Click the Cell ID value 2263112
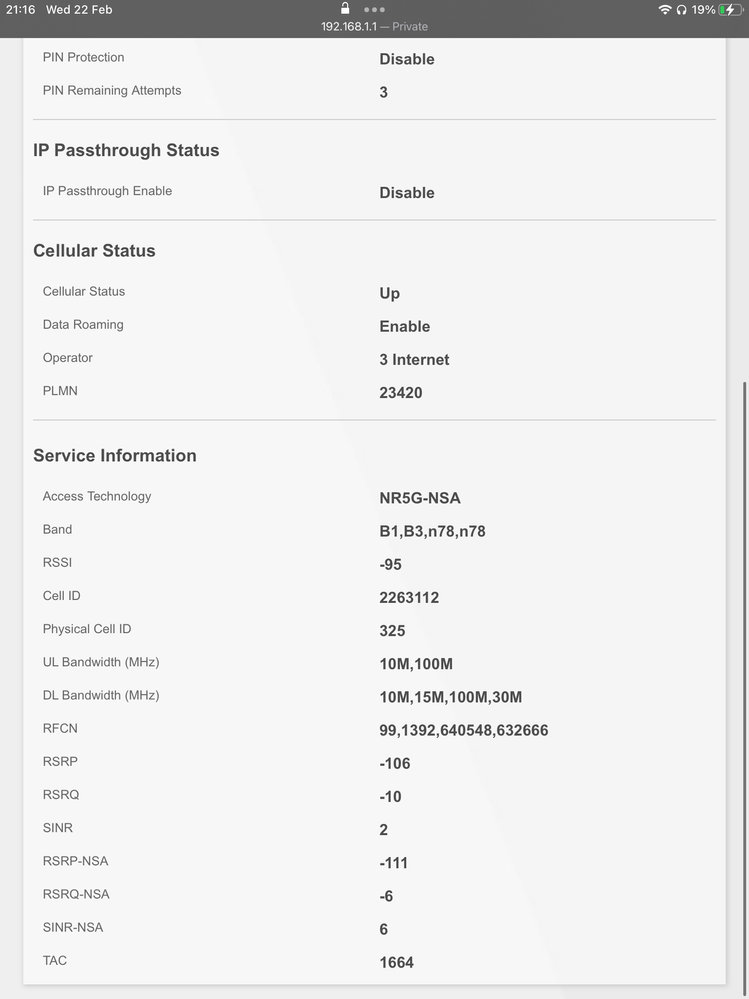Image resolution: width=749 pixels, height=999 pixels. pos(409,598)
